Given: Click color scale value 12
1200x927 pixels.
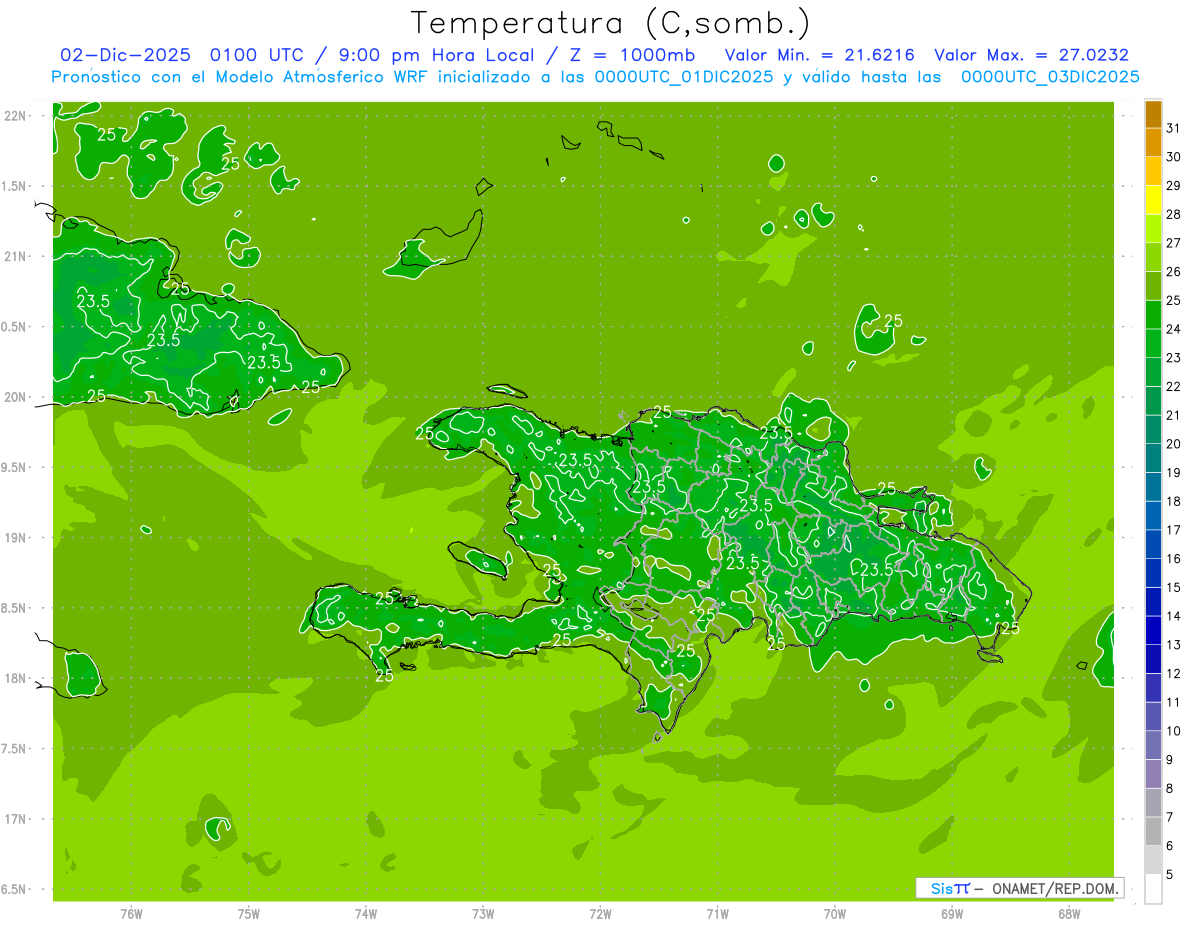Looking at the screenshot, I should pos(1173,674).
